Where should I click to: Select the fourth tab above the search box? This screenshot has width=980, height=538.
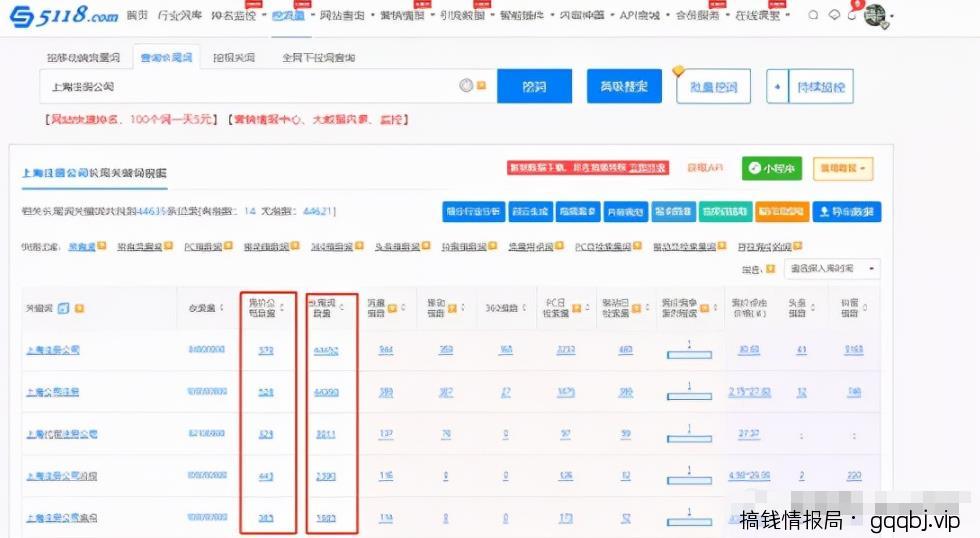point(318,57)
